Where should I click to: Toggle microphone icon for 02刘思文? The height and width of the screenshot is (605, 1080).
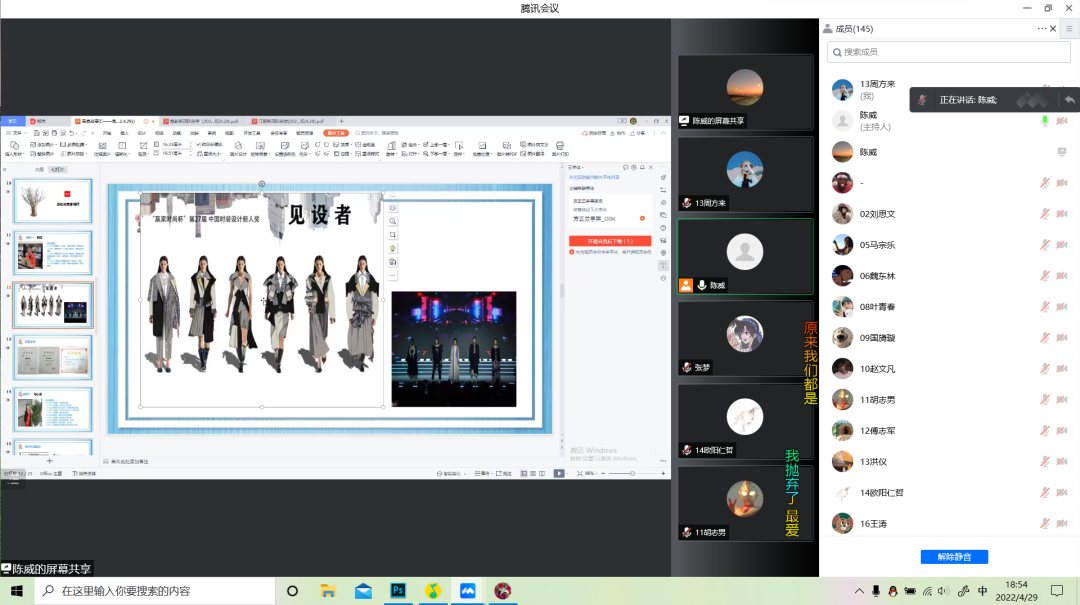pyautogui.click(x=1045, y=214)
